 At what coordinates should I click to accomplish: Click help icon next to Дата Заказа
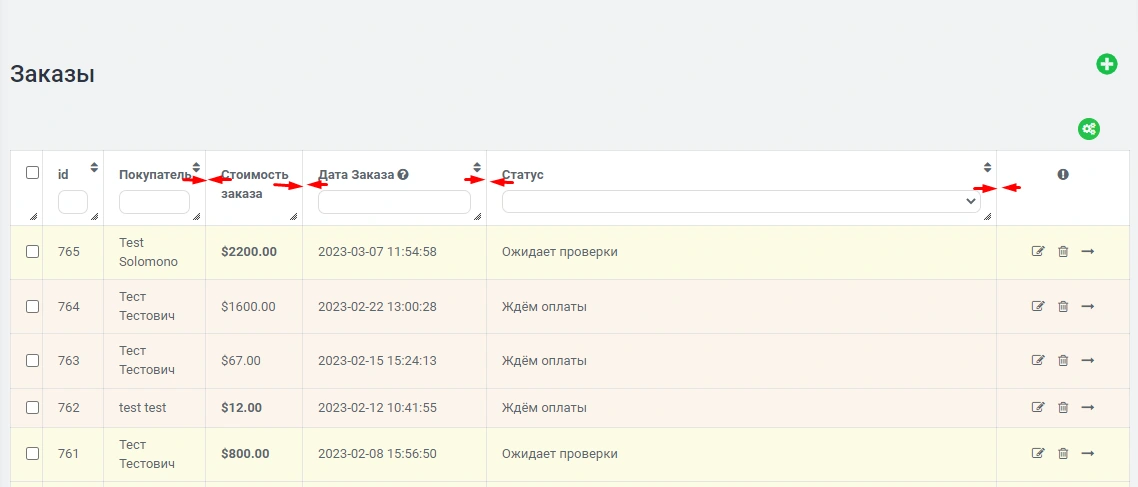coord(403,175)
